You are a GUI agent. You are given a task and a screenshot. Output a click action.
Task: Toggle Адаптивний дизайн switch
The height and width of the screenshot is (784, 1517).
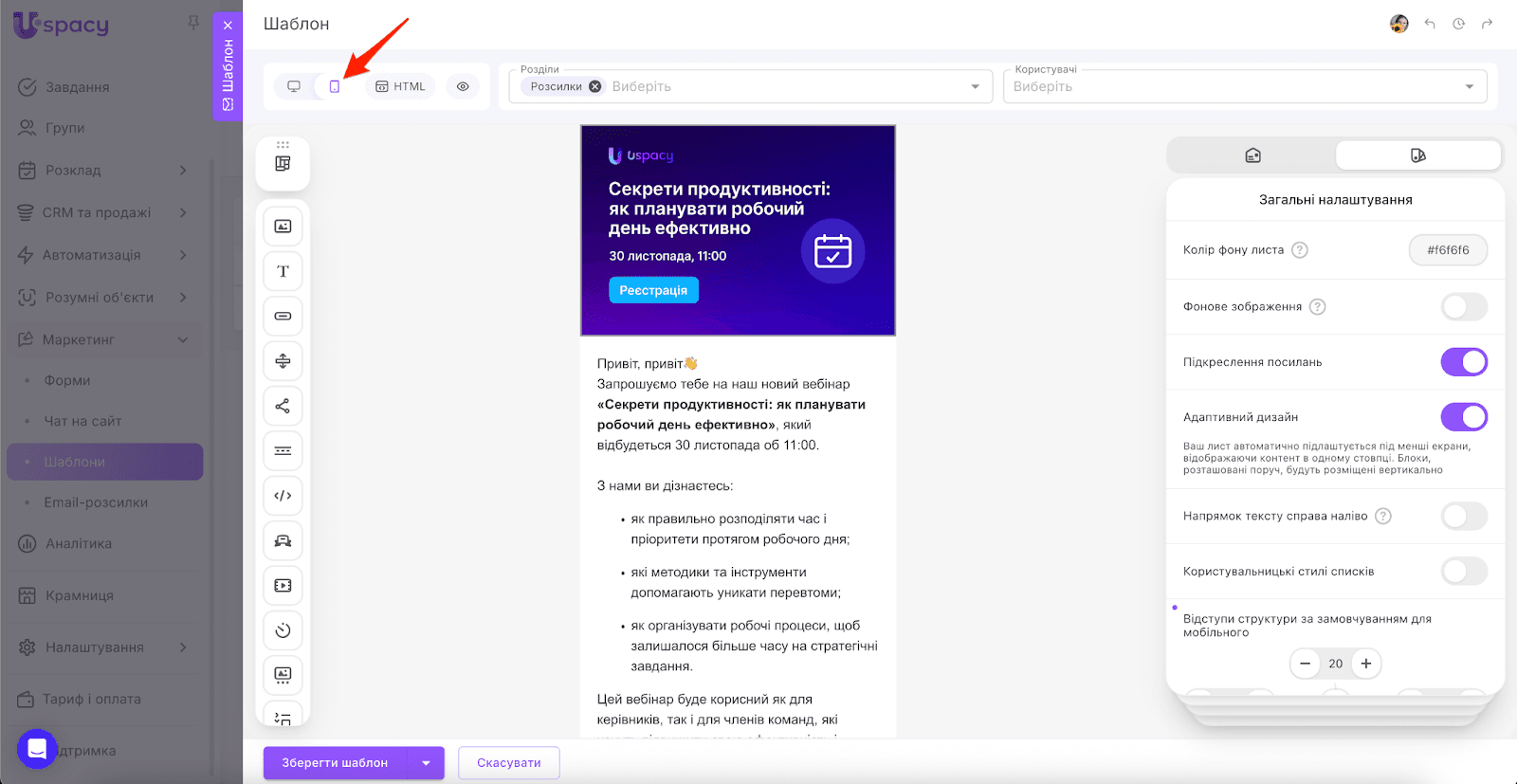click(1464, 417)
